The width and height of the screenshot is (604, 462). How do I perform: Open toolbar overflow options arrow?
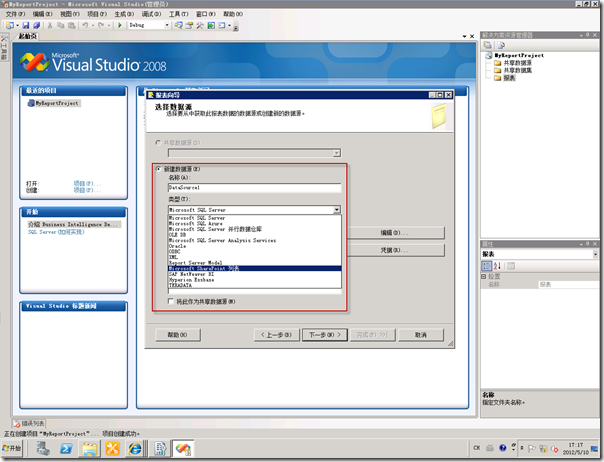[x=236, y=28]
